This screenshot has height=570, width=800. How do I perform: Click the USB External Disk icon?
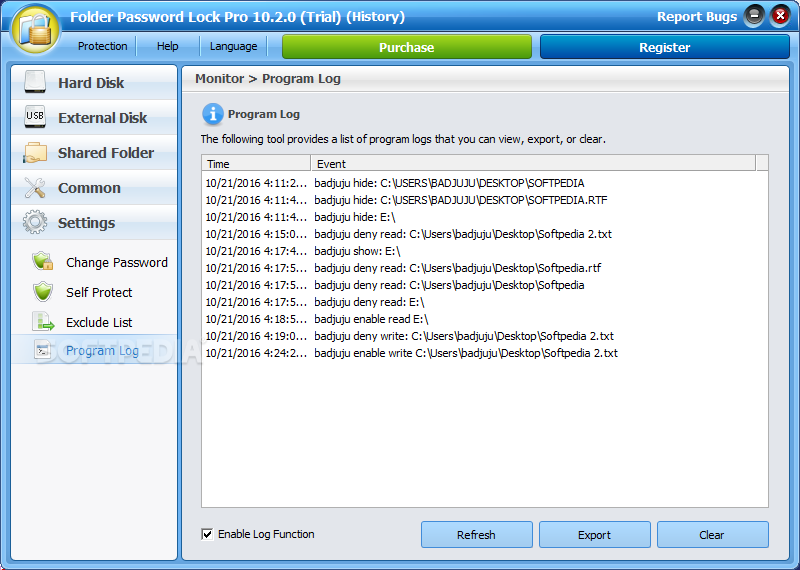35,117
